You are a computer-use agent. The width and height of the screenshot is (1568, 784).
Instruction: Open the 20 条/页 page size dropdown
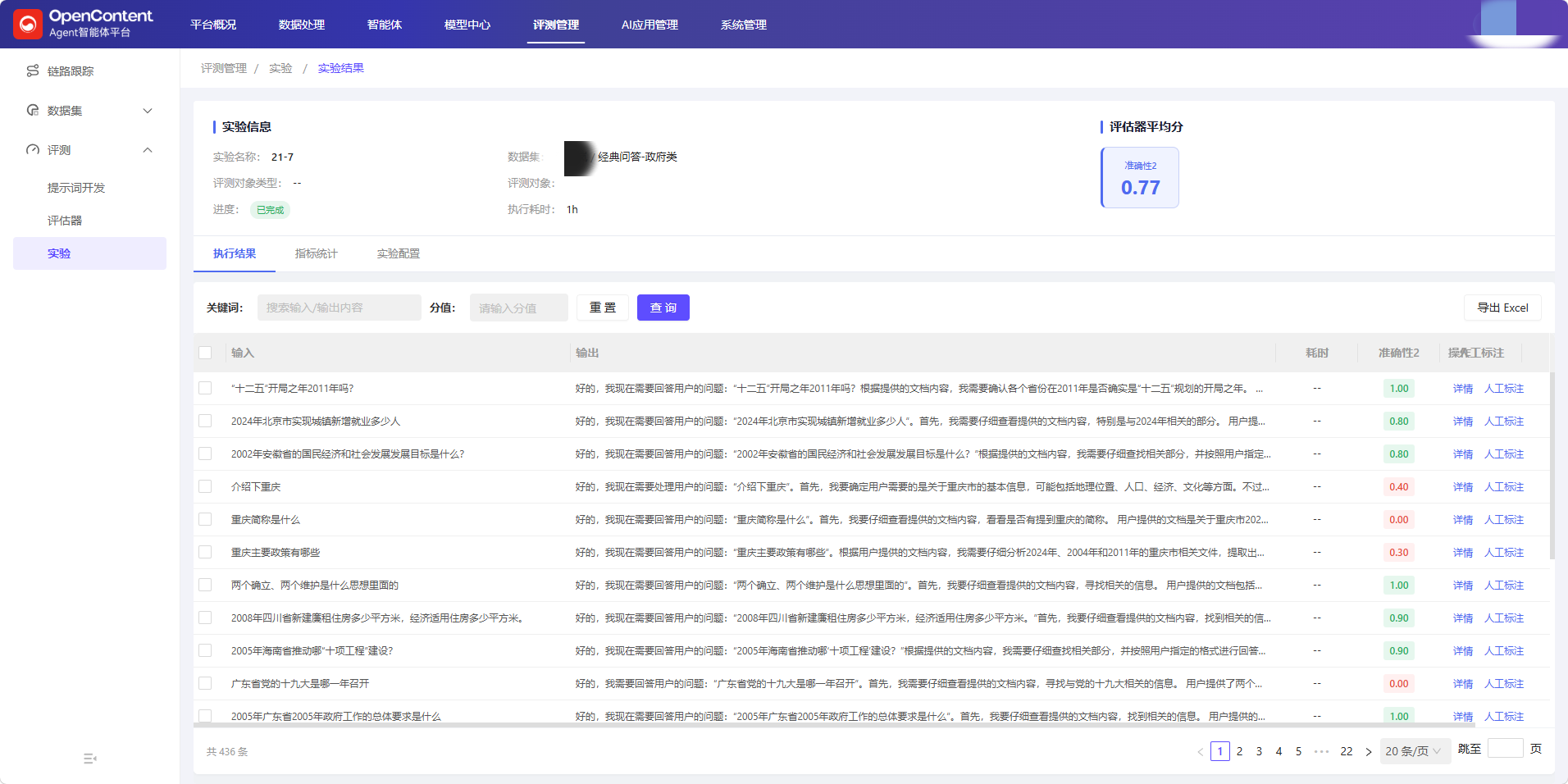(1414, 751)
